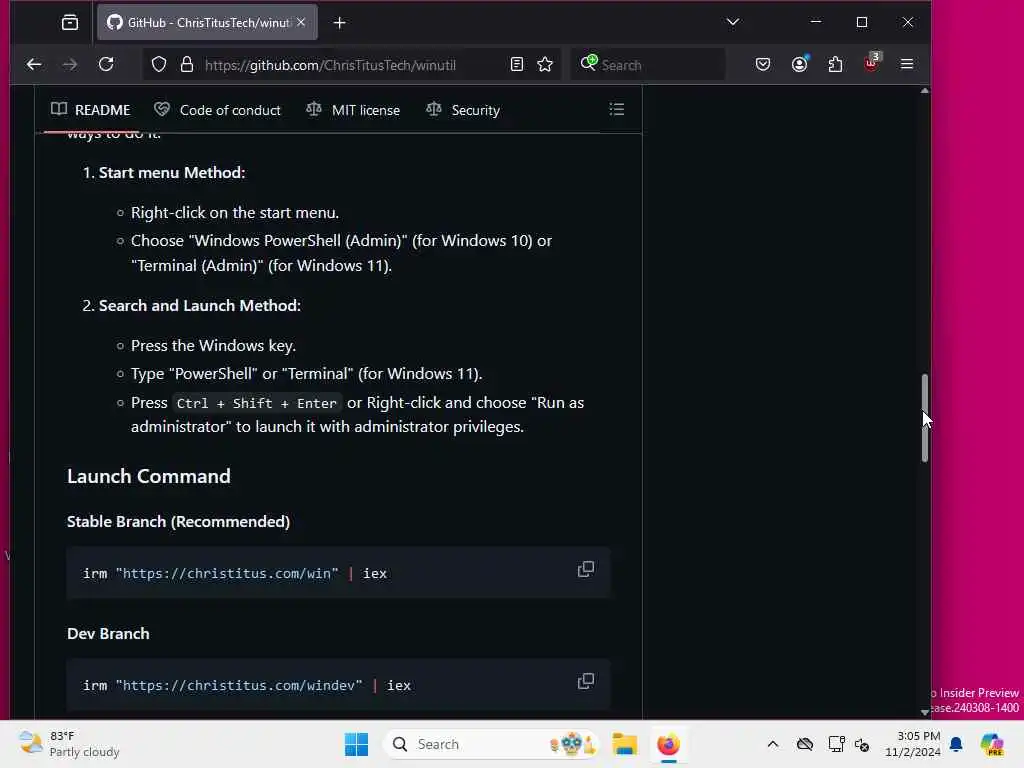This screenshot has width=1024, height=768.
Task: Click the christitus.com/win command text
Action: tap(235, 573)
